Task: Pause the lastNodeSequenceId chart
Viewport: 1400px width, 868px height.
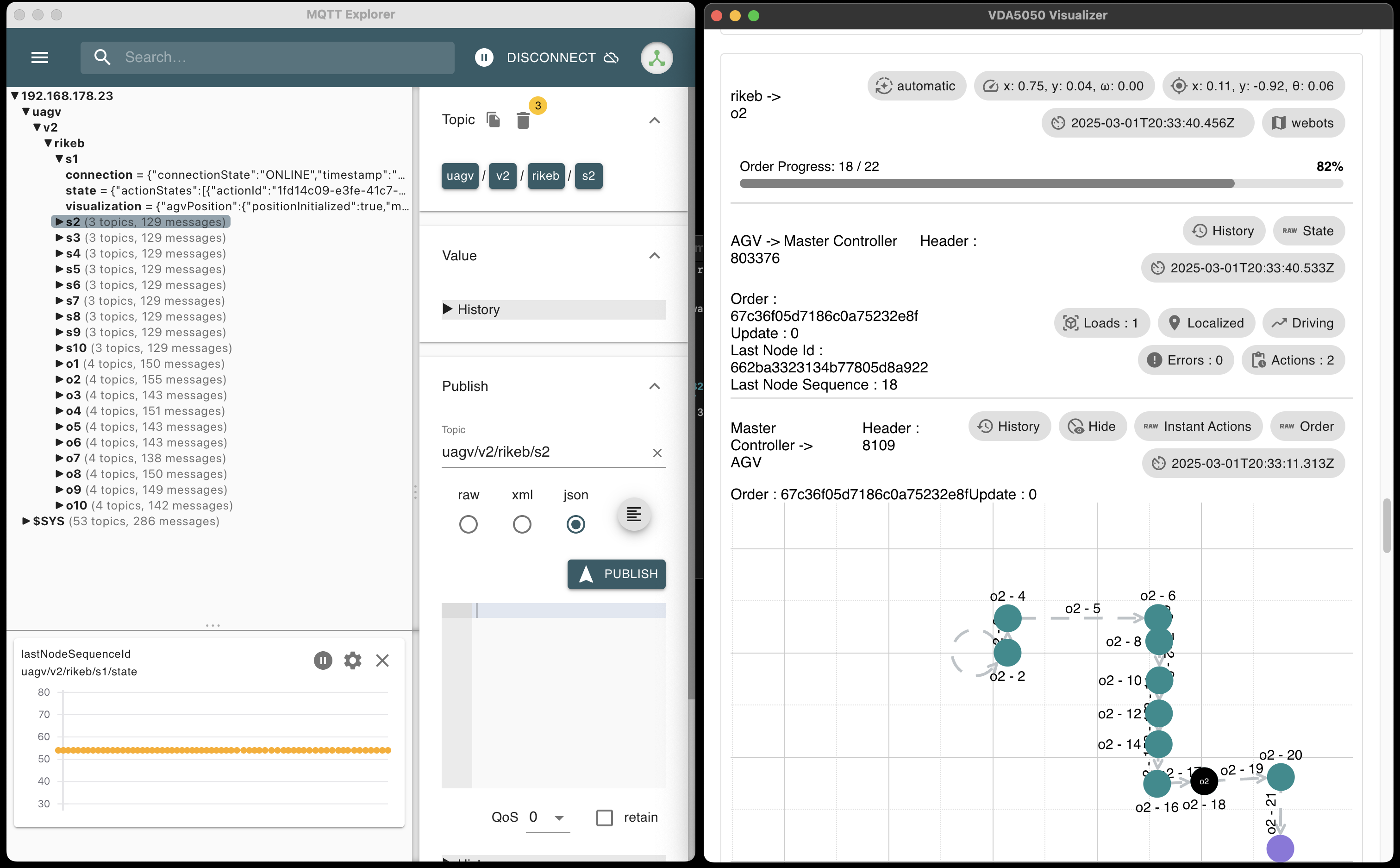Action: point(323,660)
